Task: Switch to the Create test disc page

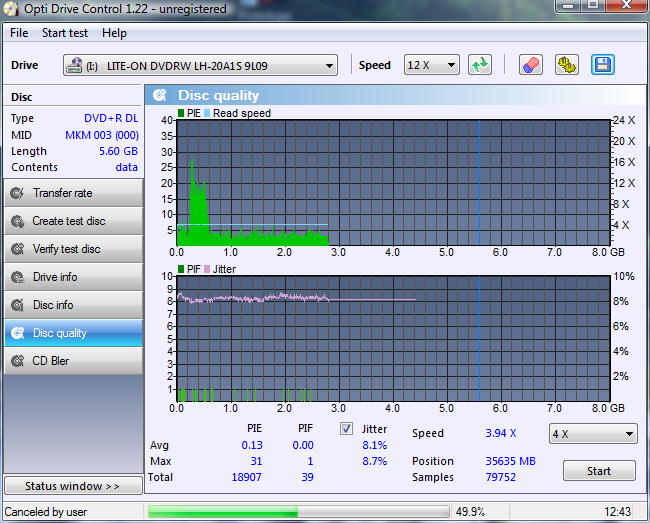Action: pyautogui.click(x=73, y=221)
